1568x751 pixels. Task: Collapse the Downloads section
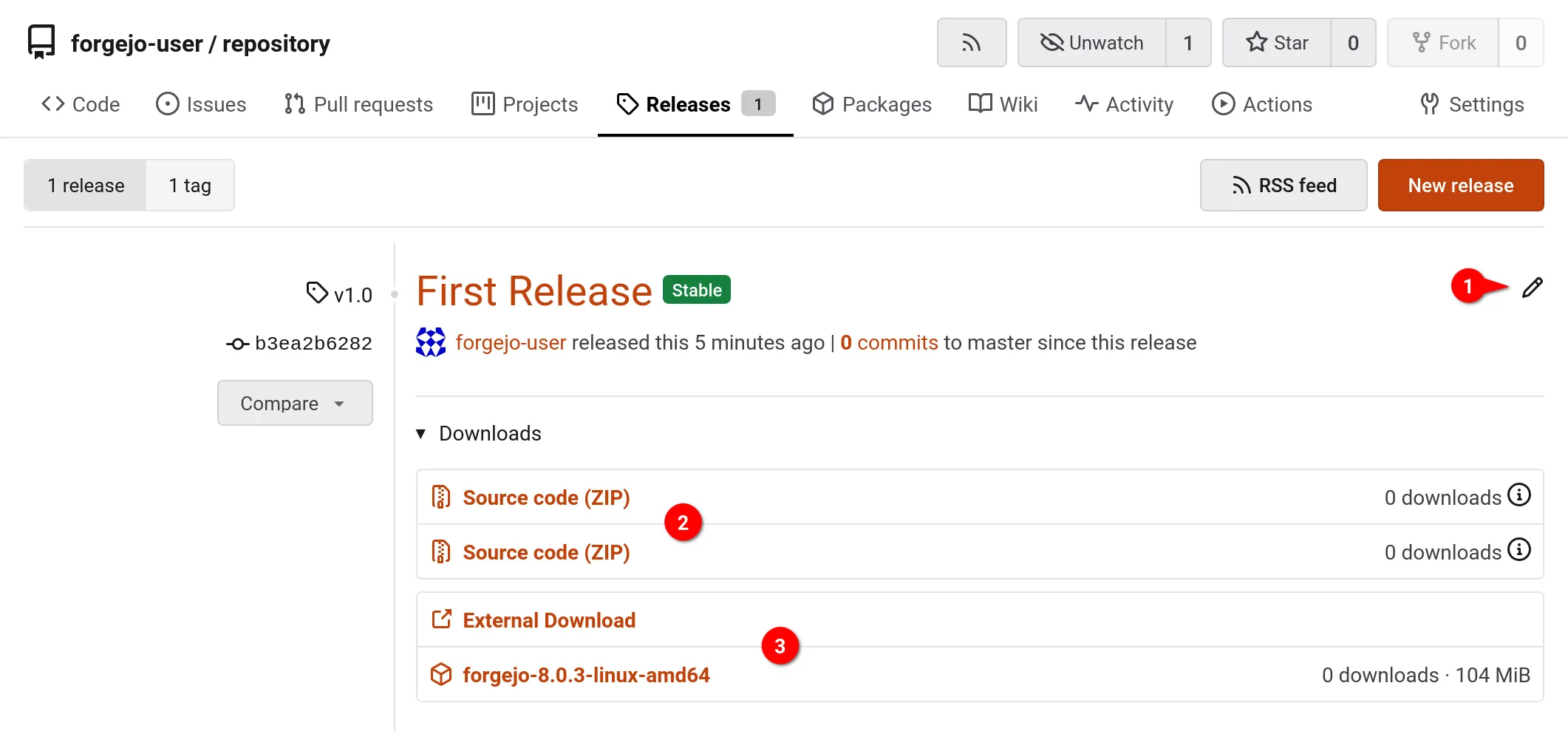coord(421,433)
